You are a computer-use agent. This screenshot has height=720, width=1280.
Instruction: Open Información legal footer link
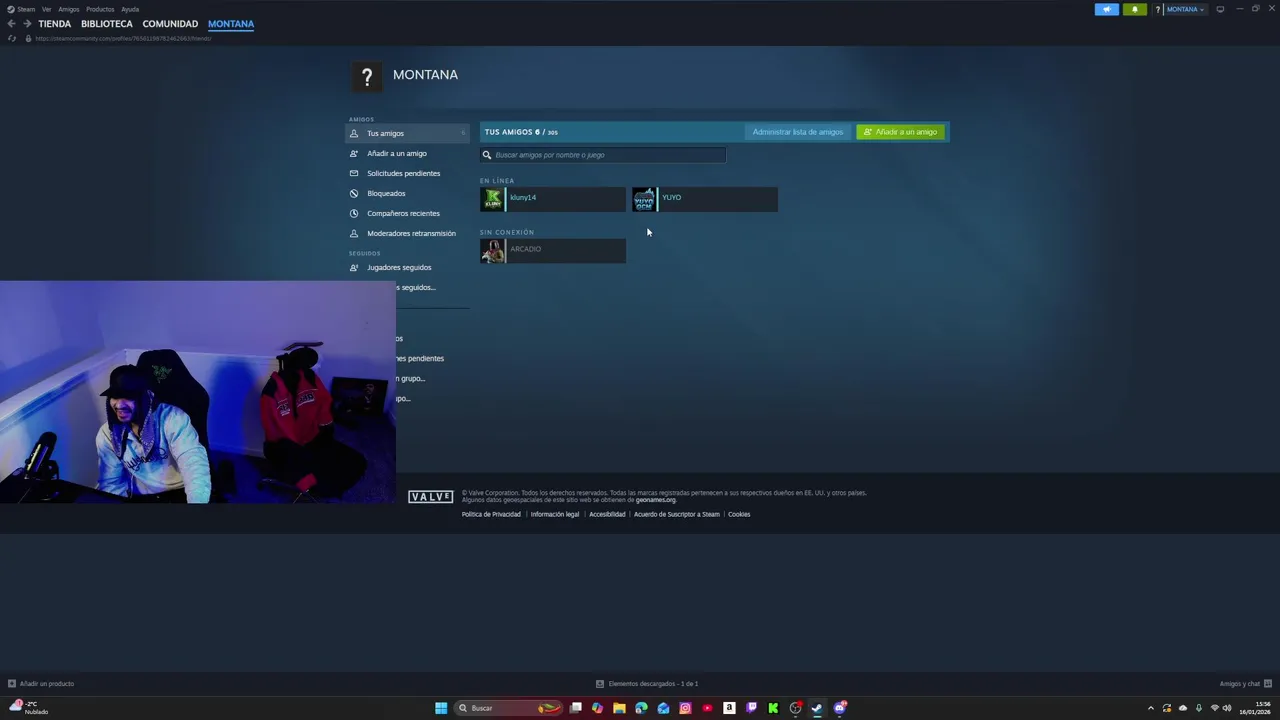555,514
